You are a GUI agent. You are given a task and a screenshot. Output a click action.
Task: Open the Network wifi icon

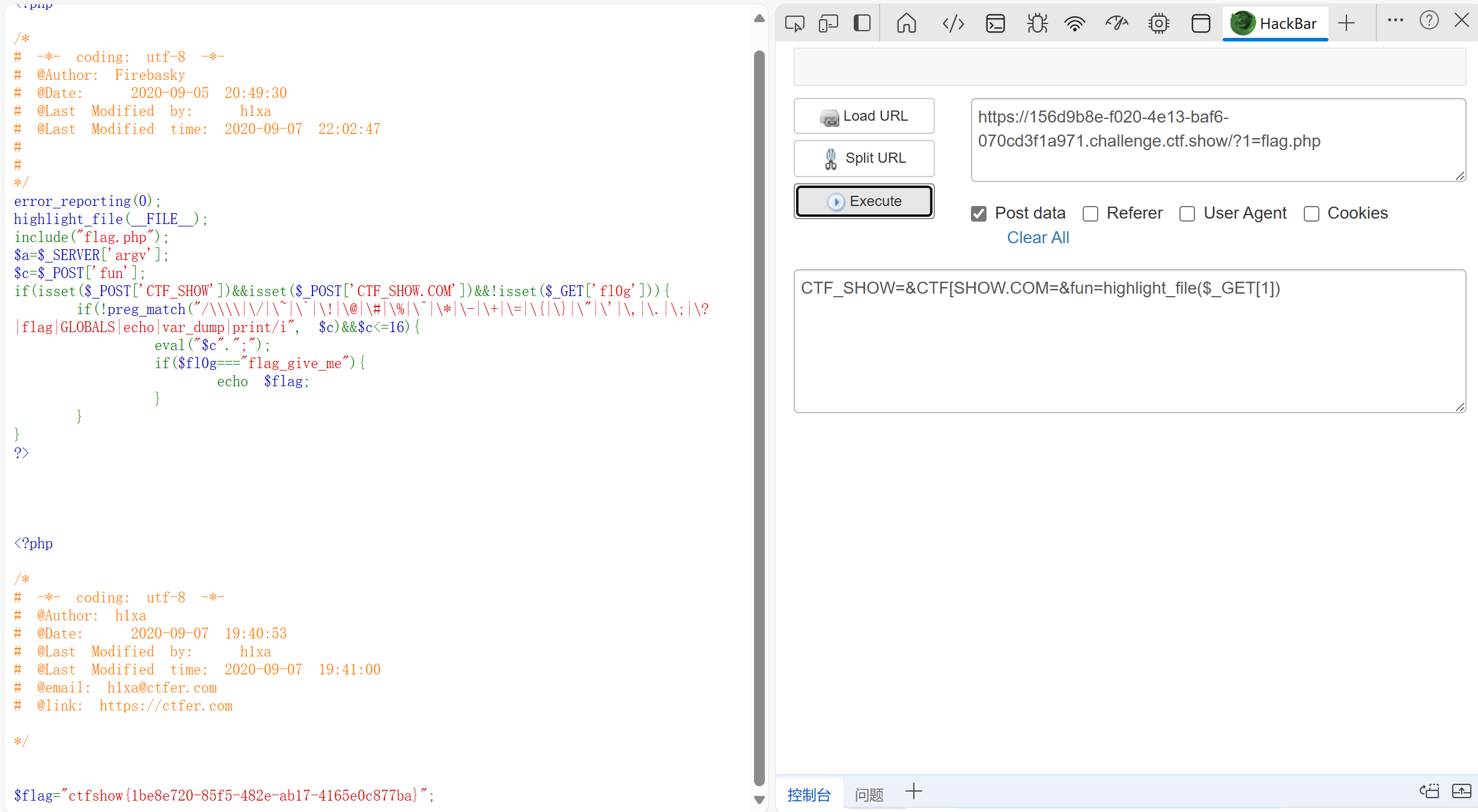point(1074,23)
